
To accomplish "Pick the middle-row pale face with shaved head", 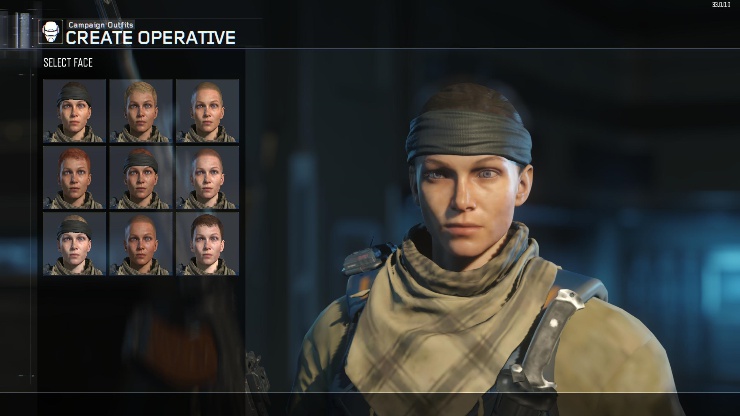I will point(207,178).
